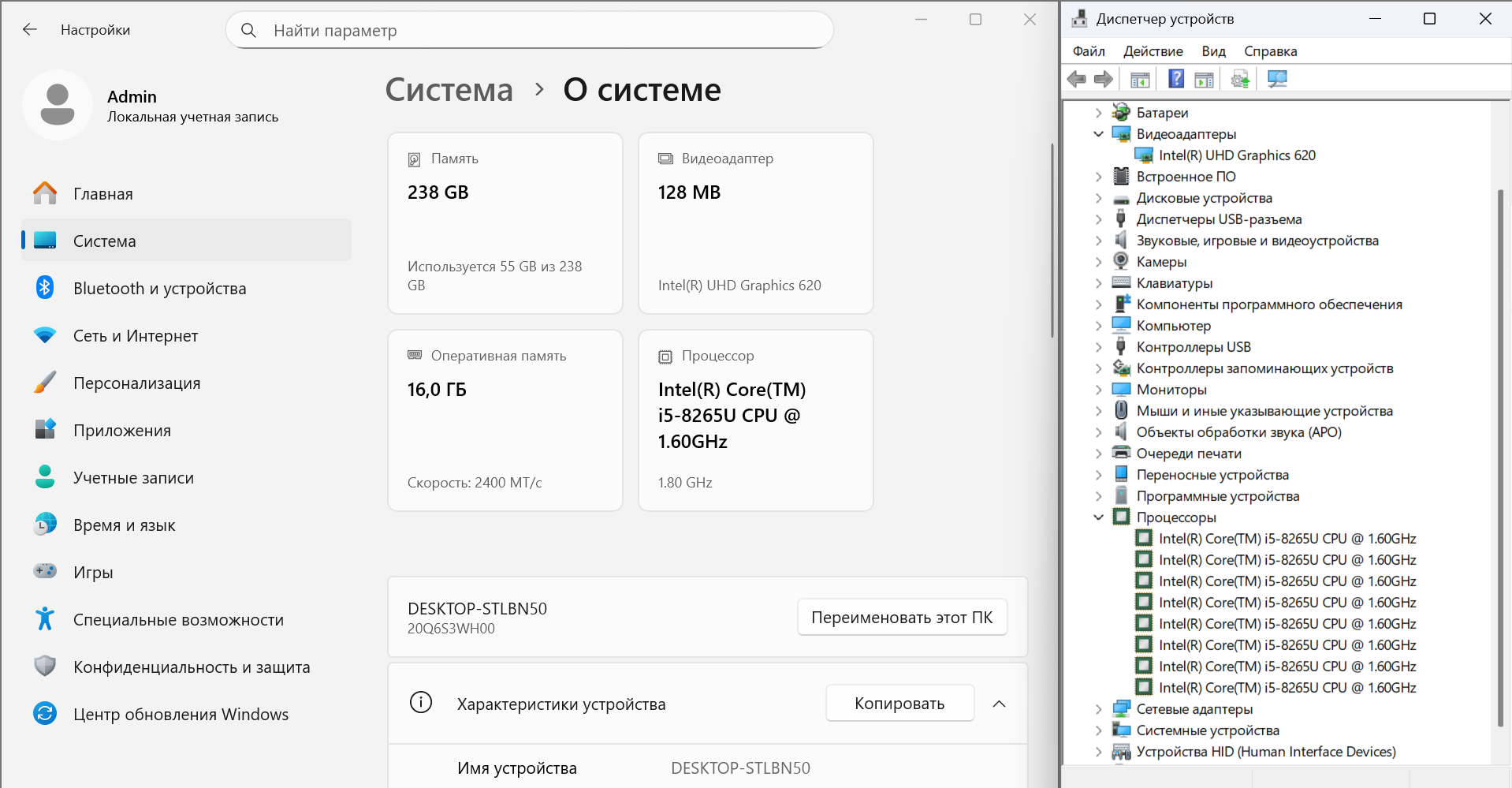The image size is (1512, 788).
Task: Open the Действие menu
Action: (x=1153, y=51)
